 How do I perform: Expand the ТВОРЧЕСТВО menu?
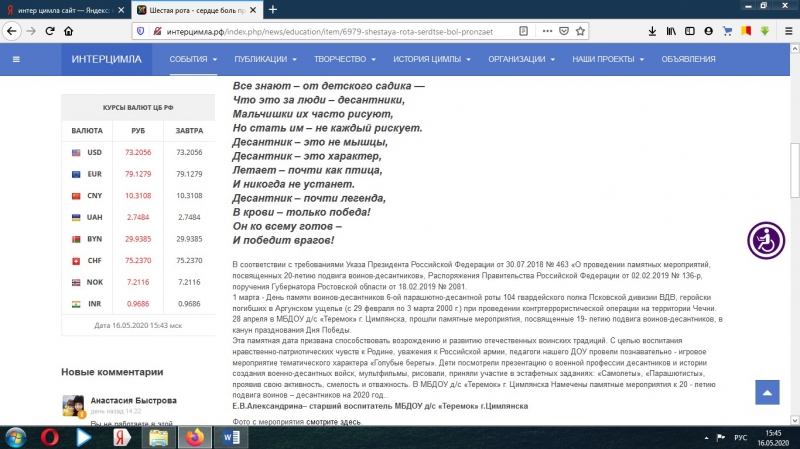click(x=345, y=59)
